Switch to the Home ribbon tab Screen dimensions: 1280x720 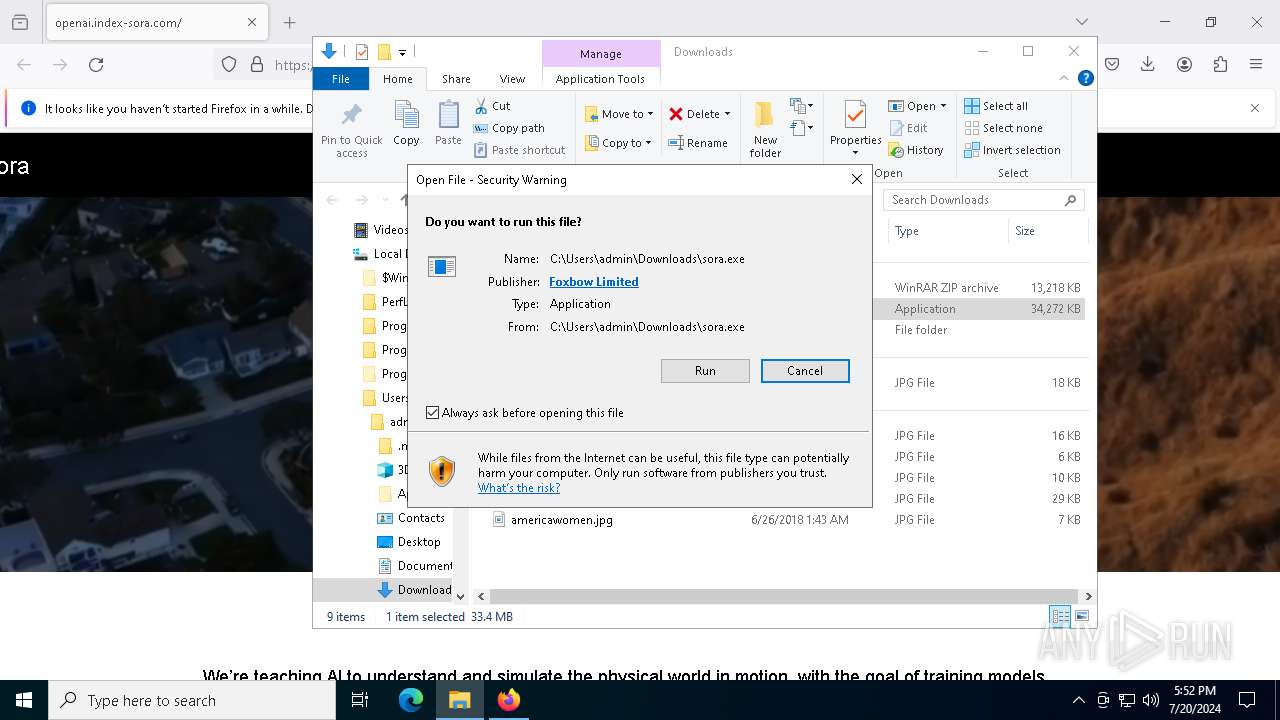coord(397,79)
